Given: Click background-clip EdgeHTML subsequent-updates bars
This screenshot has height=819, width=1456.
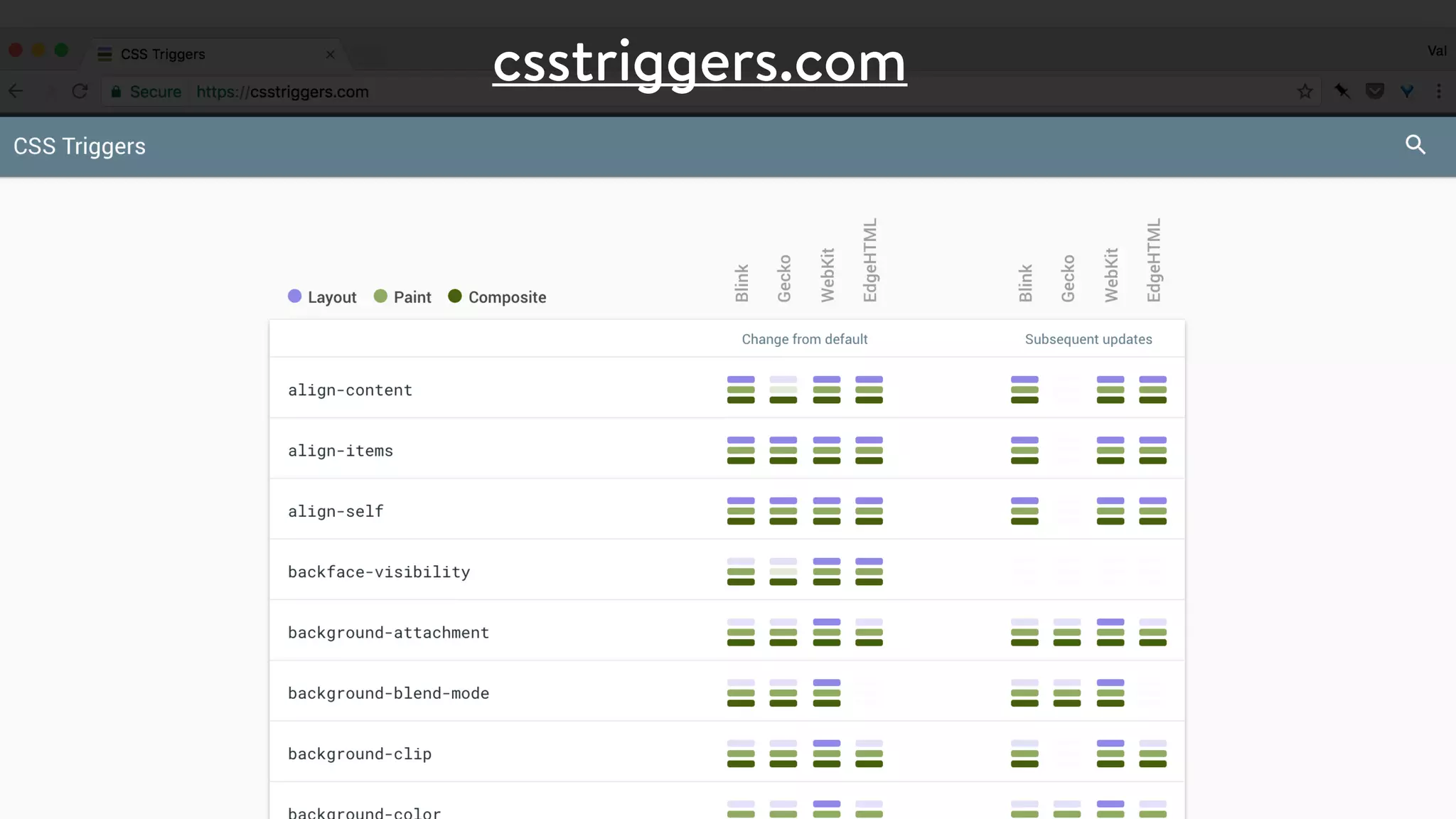Looking at the screenshot, I should pyautogui.click(x=1153, y=754).
